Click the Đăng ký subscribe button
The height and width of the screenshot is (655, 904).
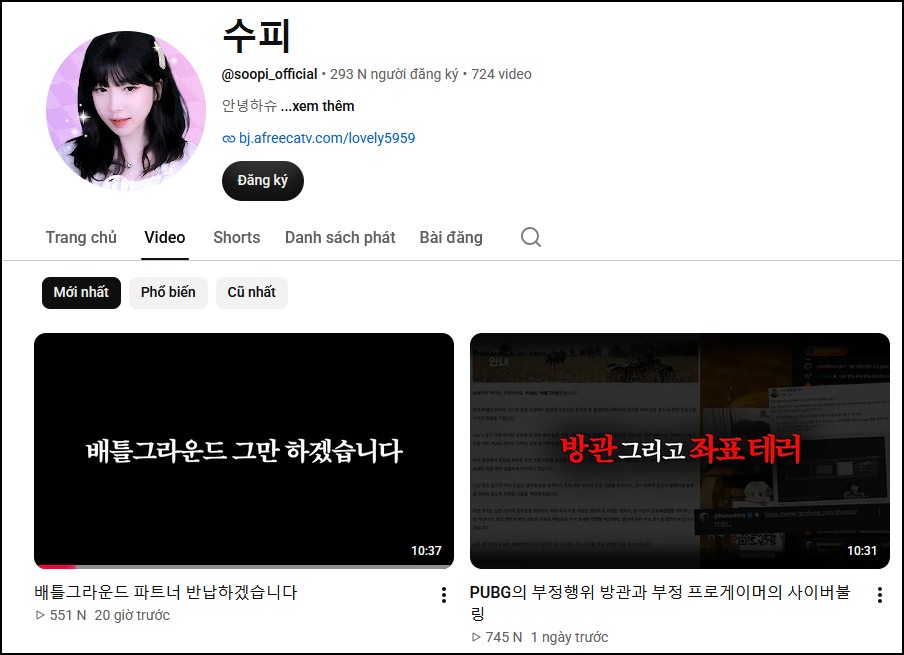[x=263, y=180]
